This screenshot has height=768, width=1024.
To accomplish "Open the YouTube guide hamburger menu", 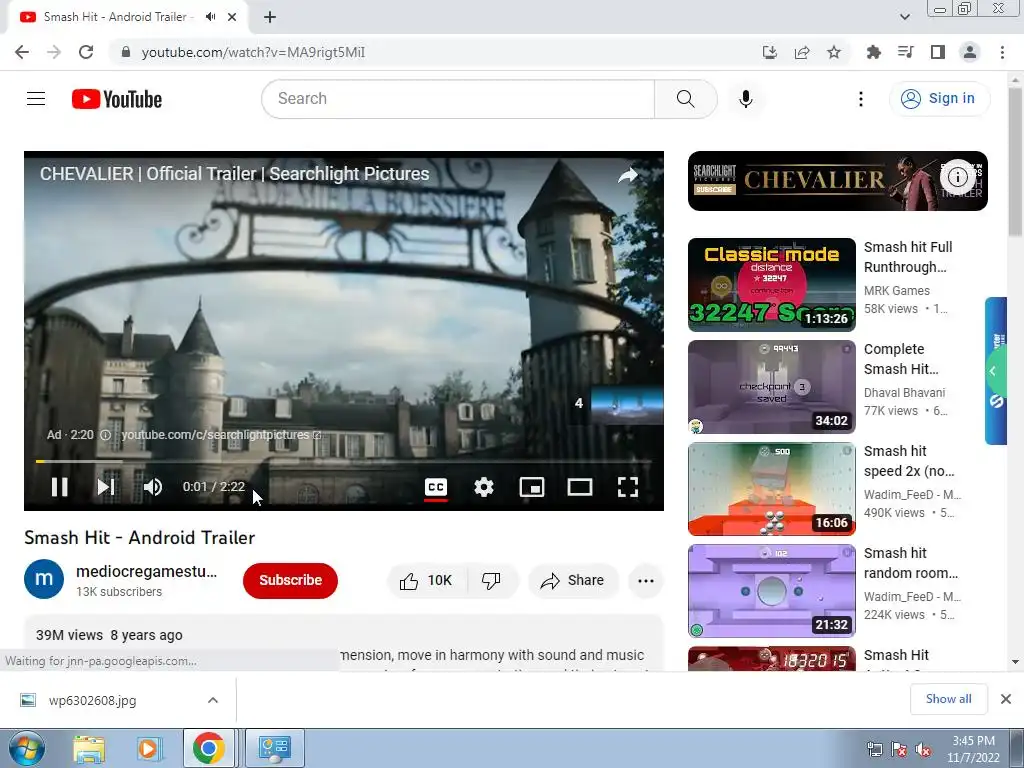I will (x=36, y=99).
